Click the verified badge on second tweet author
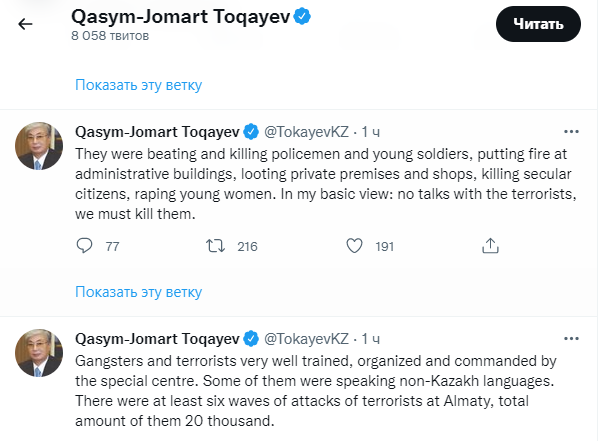The width and height of the screenshot is (603, 441). point(251,339)
